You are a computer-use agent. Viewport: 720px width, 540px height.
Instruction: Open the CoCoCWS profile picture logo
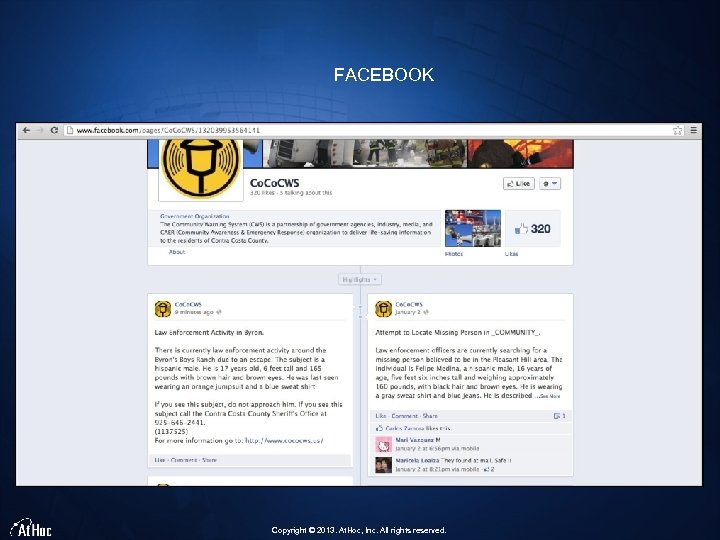(x=201, y=170)
